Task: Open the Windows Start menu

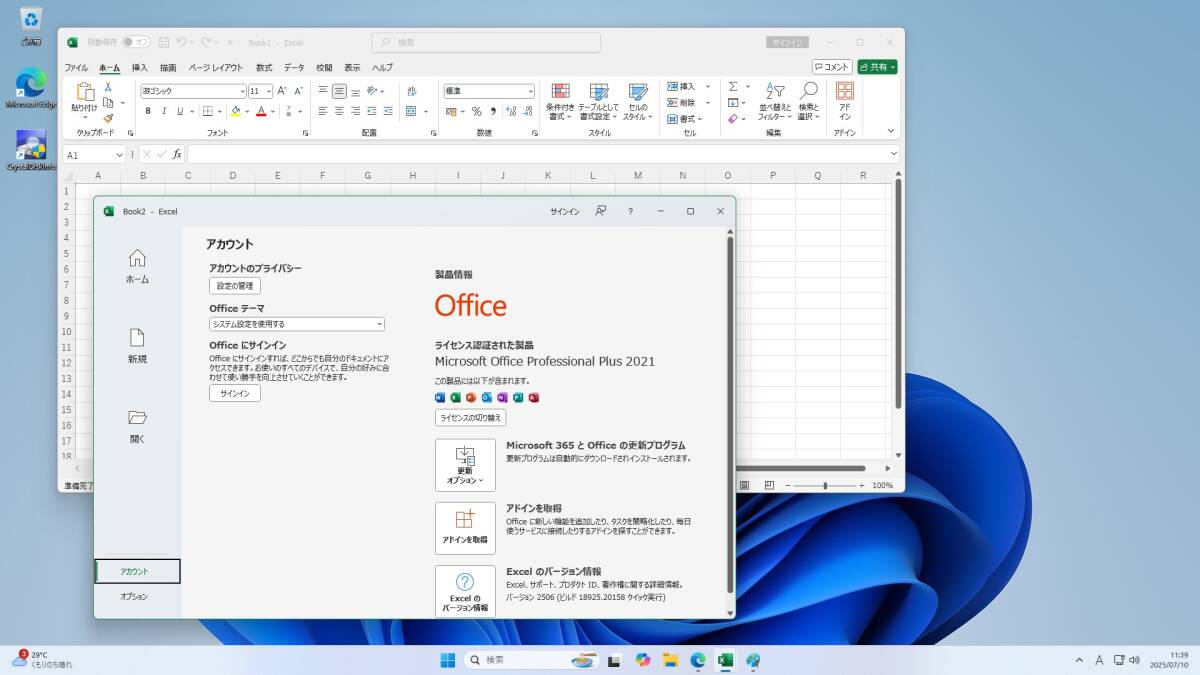Action: (x=448, y=660)
